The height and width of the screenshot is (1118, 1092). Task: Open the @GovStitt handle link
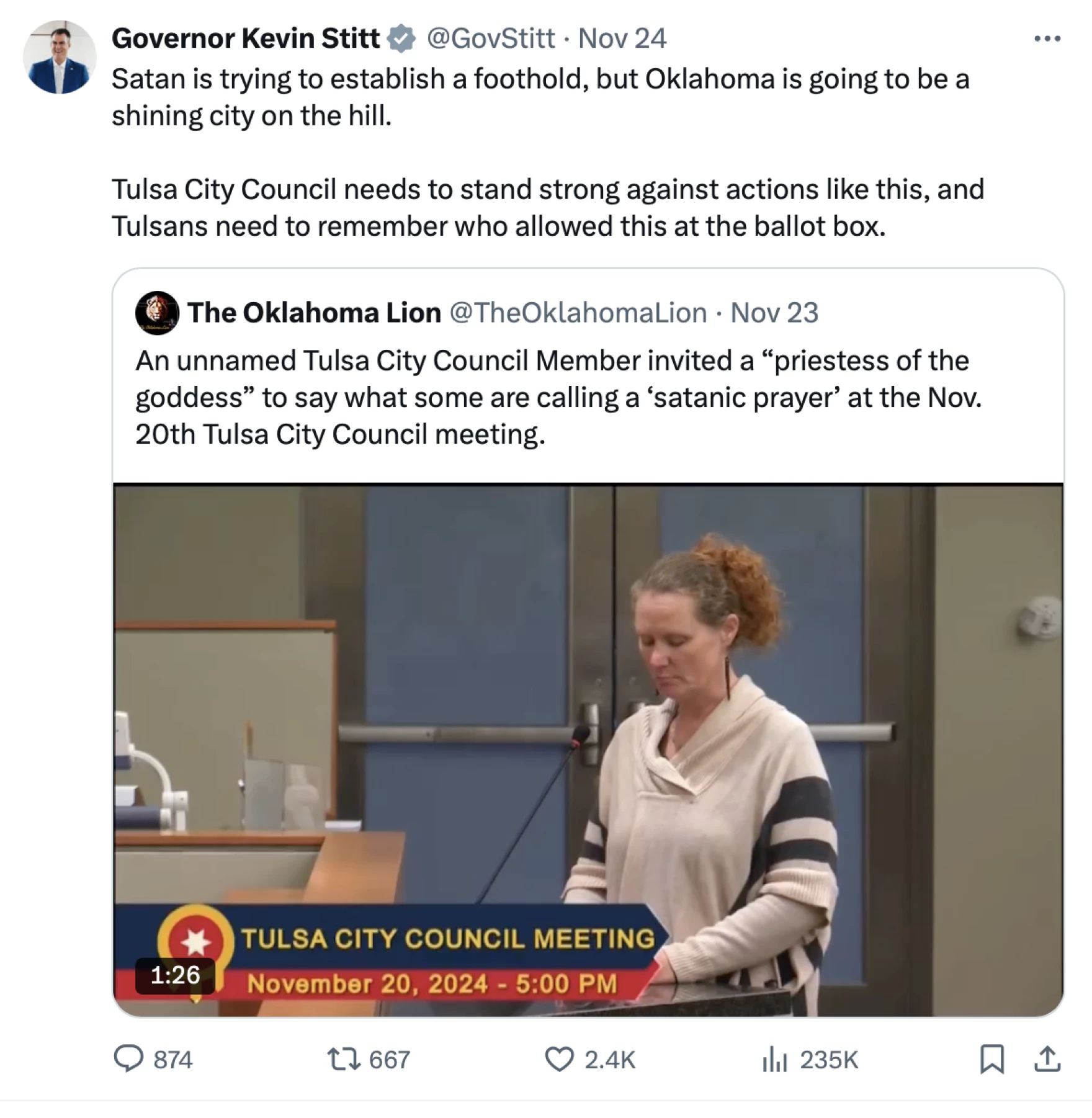[x=490, y=38]
